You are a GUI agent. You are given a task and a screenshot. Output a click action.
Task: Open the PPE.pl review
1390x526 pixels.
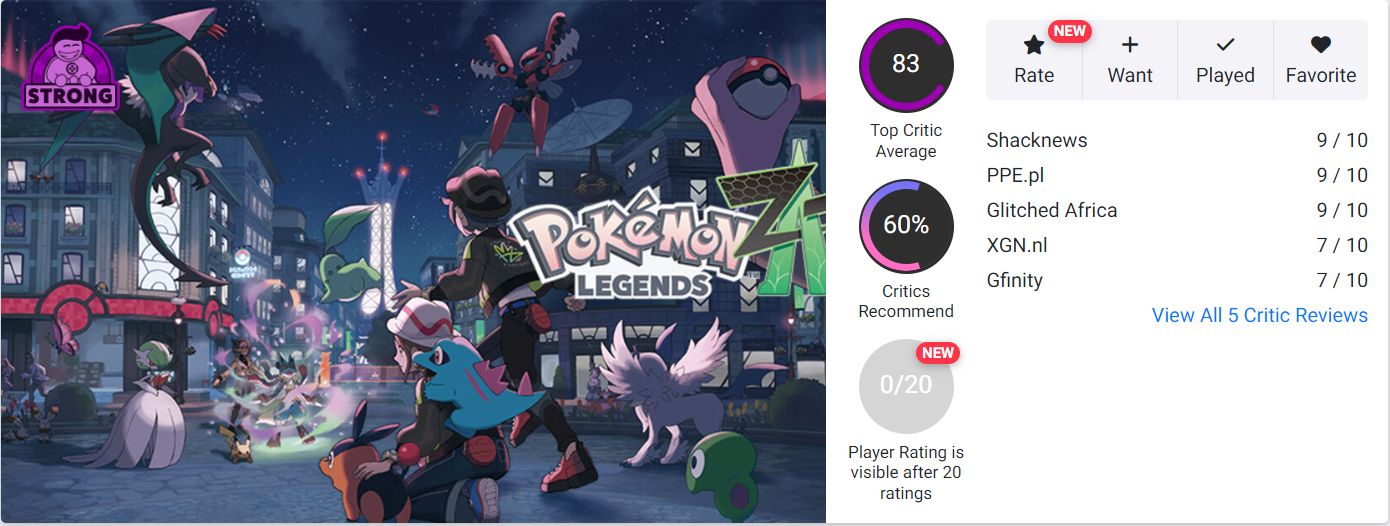pos(1015,175)
